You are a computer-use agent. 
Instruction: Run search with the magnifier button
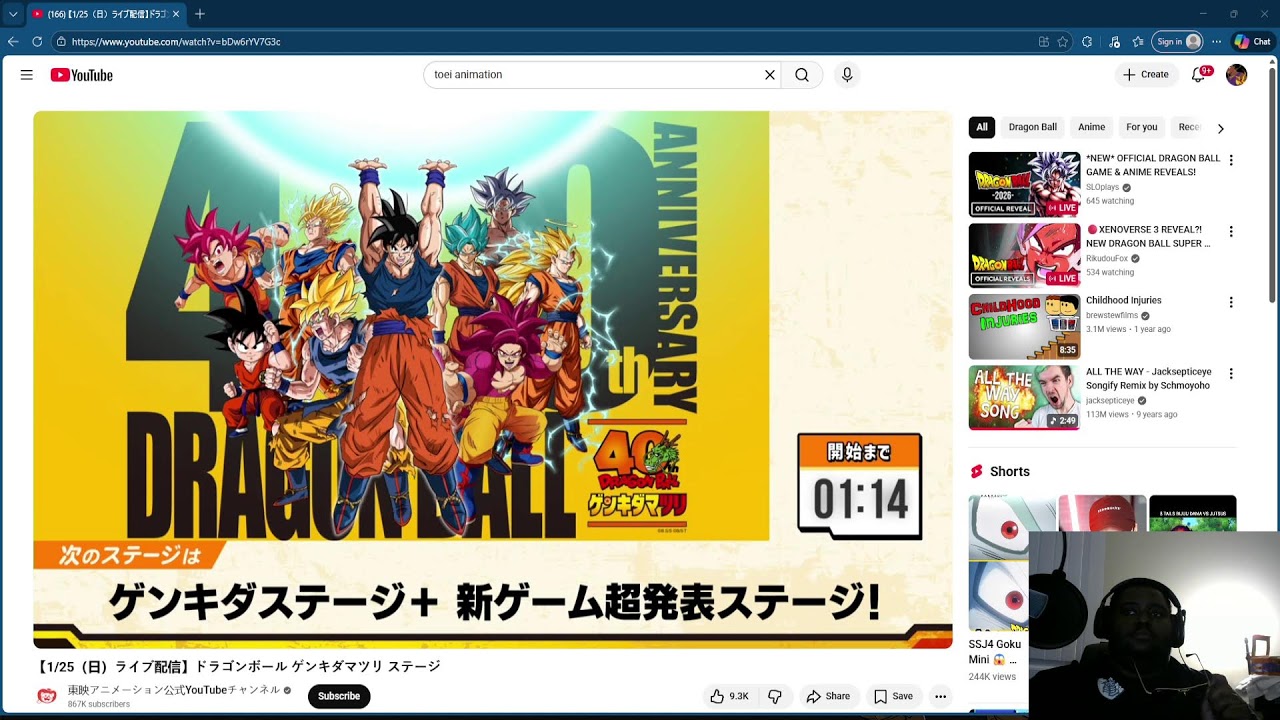[802, 75]
